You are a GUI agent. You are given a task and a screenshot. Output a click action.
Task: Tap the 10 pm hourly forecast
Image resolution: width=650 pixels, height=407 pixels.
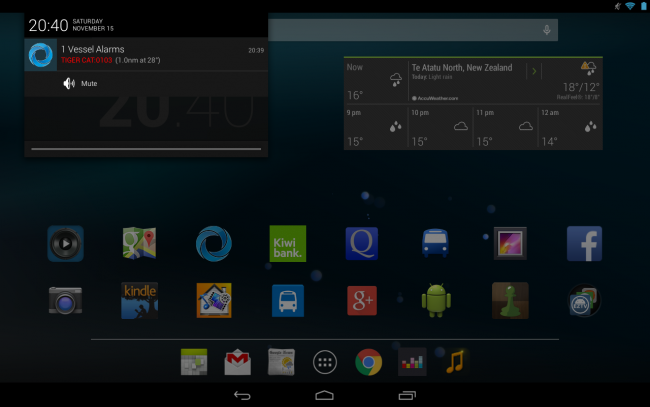[440, 127]
